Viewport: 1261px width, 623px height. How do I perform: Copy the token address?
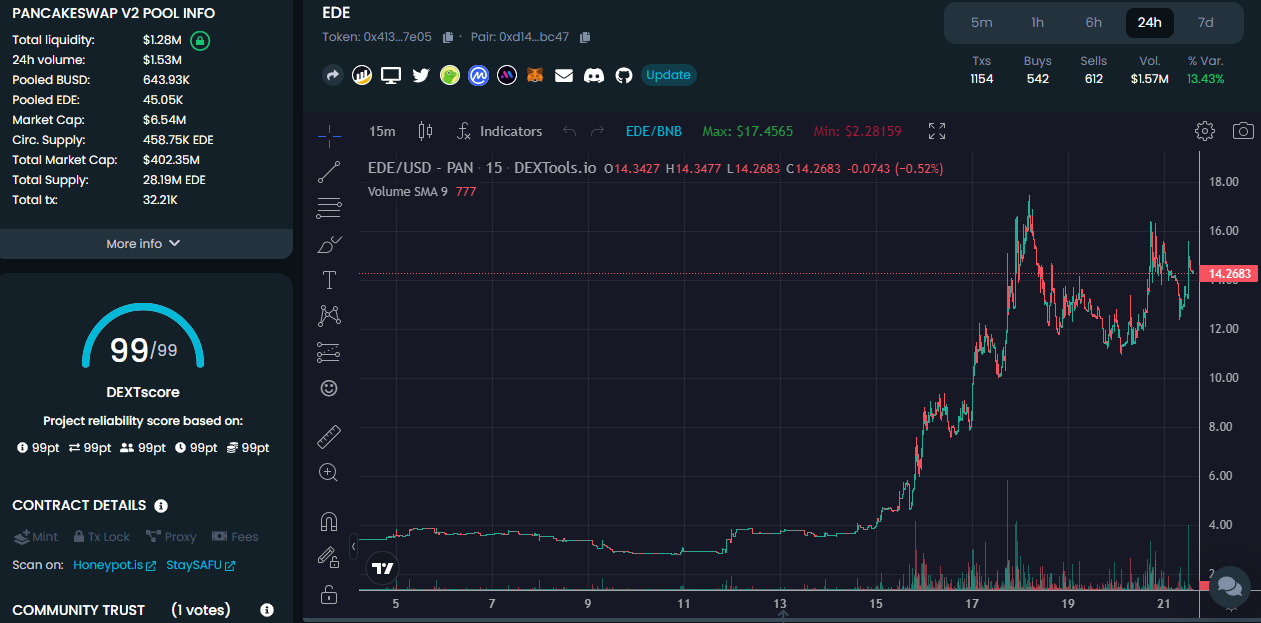[448, 37]
